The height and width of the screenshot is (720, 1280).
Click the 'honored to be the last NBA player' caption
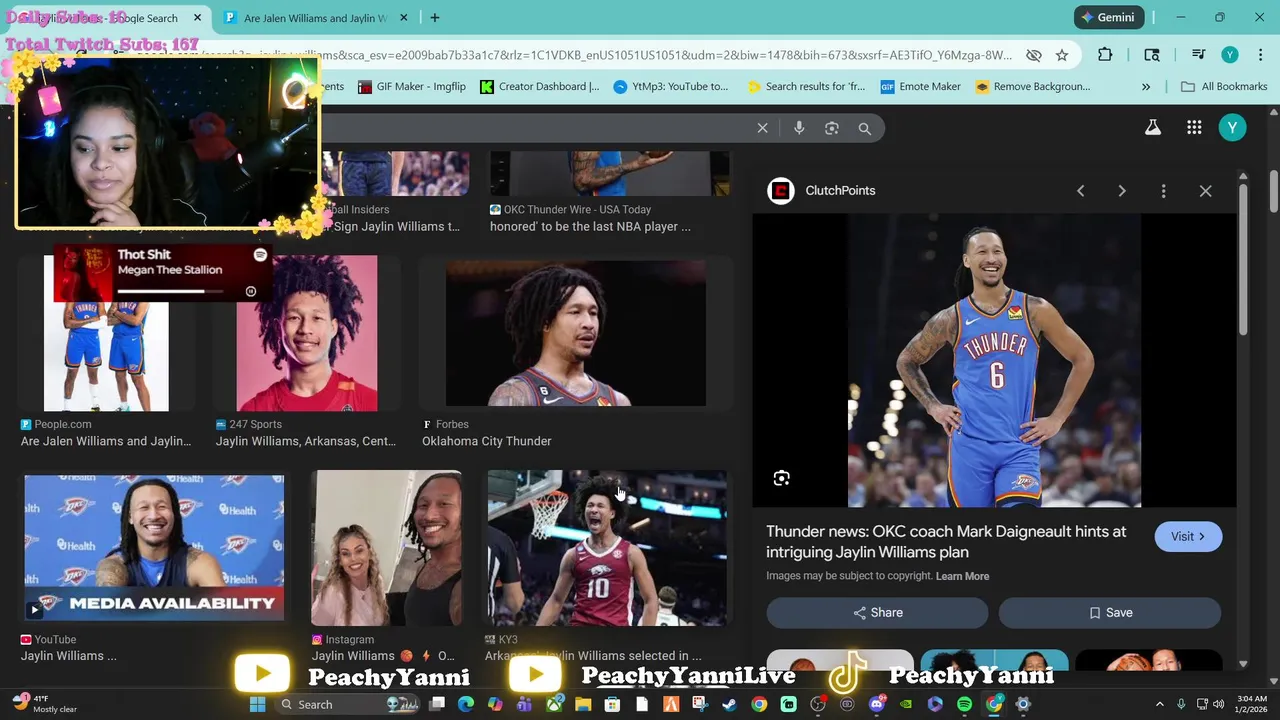tap(590, 227)
